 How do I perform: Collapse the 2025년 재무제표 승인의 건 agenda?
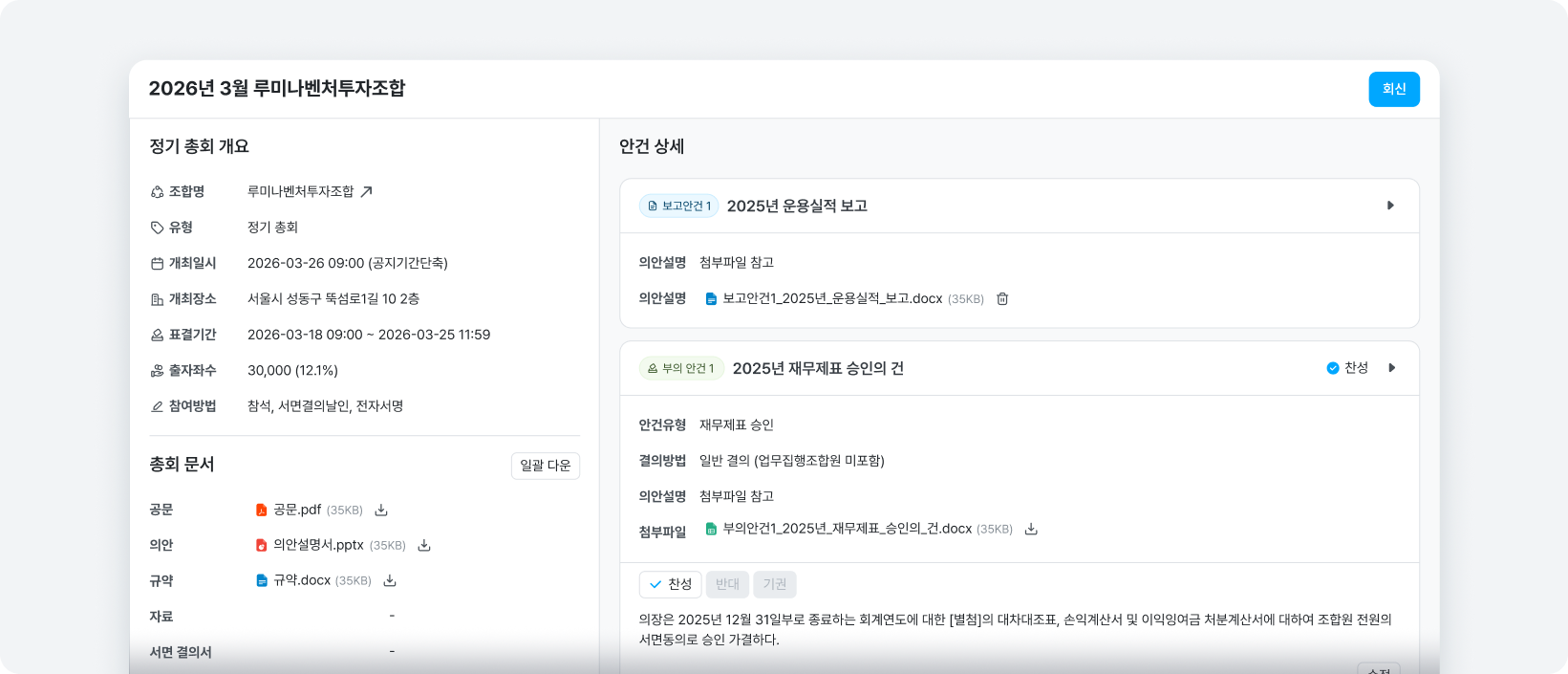1392,368
